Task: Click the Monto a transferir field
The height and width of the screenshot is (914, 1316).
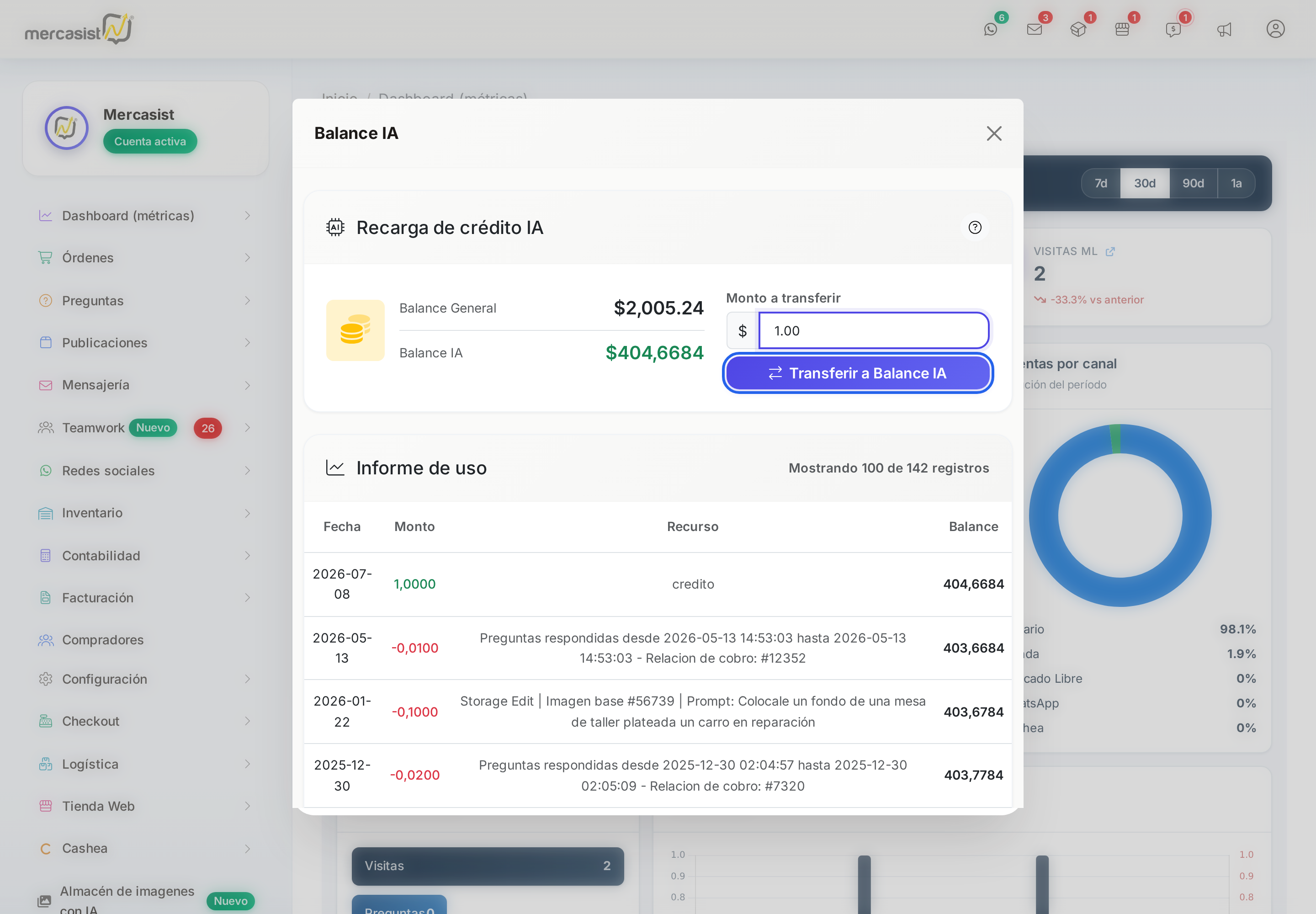Action: tap(873, 330)
